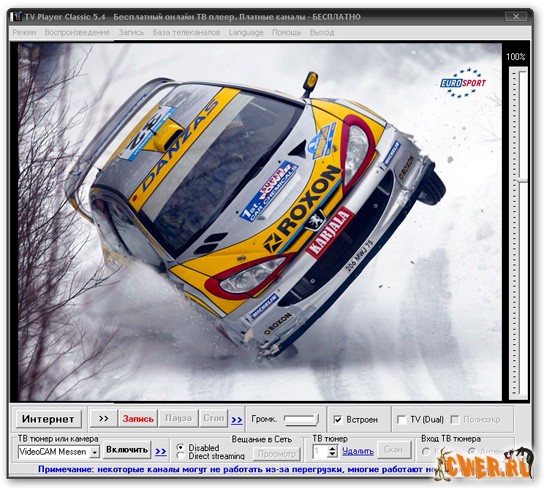Increase ТВ тюнер number with up arrow
Screen dimensions: 544x489
332,448
